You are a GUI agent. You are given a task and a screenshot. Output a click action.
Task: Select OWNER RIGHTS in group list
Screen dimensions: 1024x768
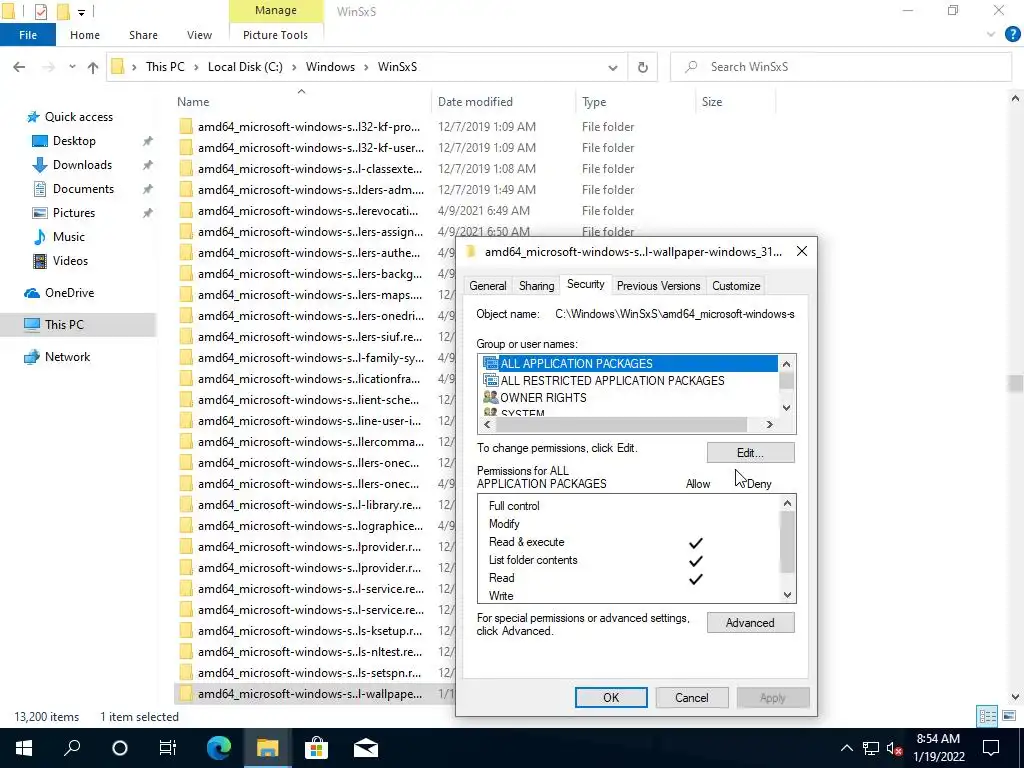point(543,398)
